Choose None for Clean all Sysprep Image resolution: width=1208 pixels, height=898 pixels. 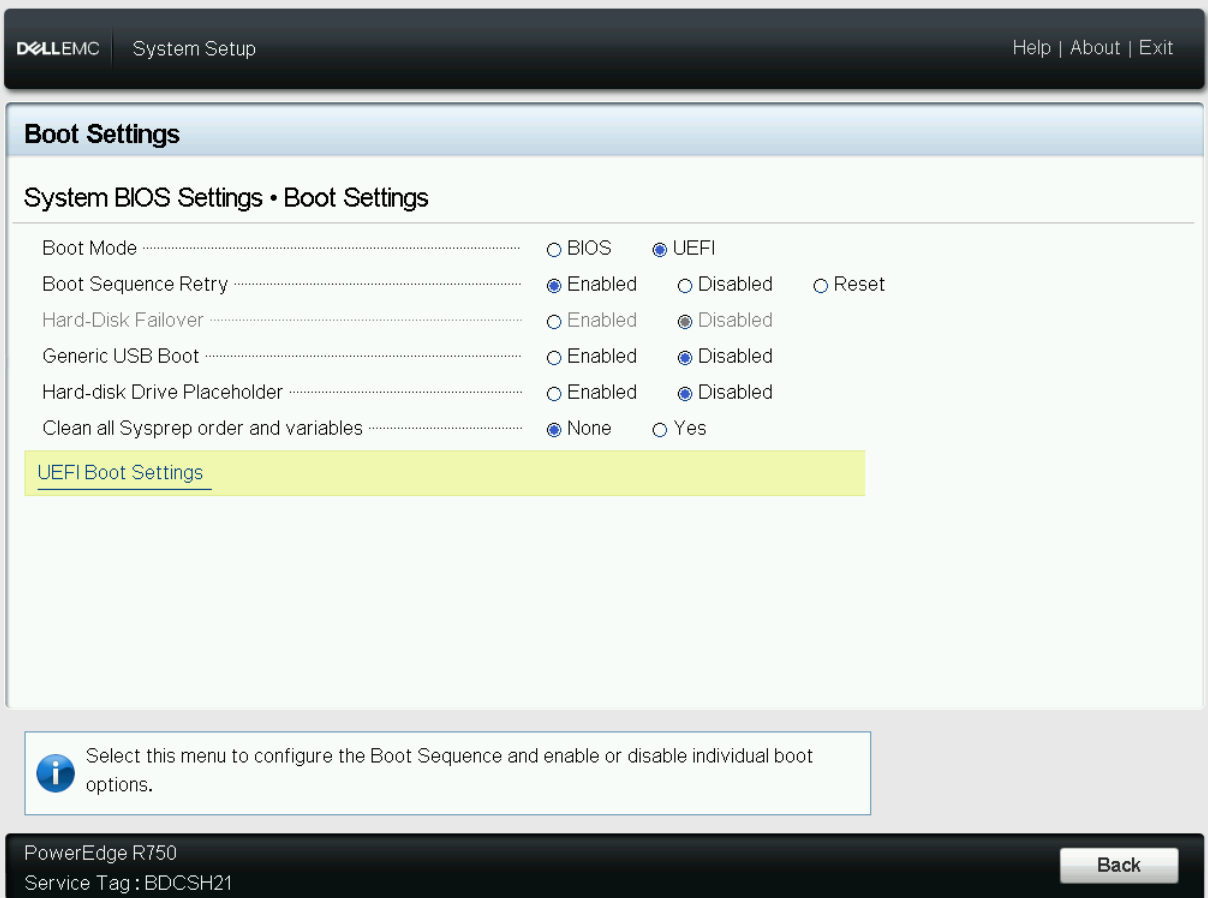coord(554,429)
